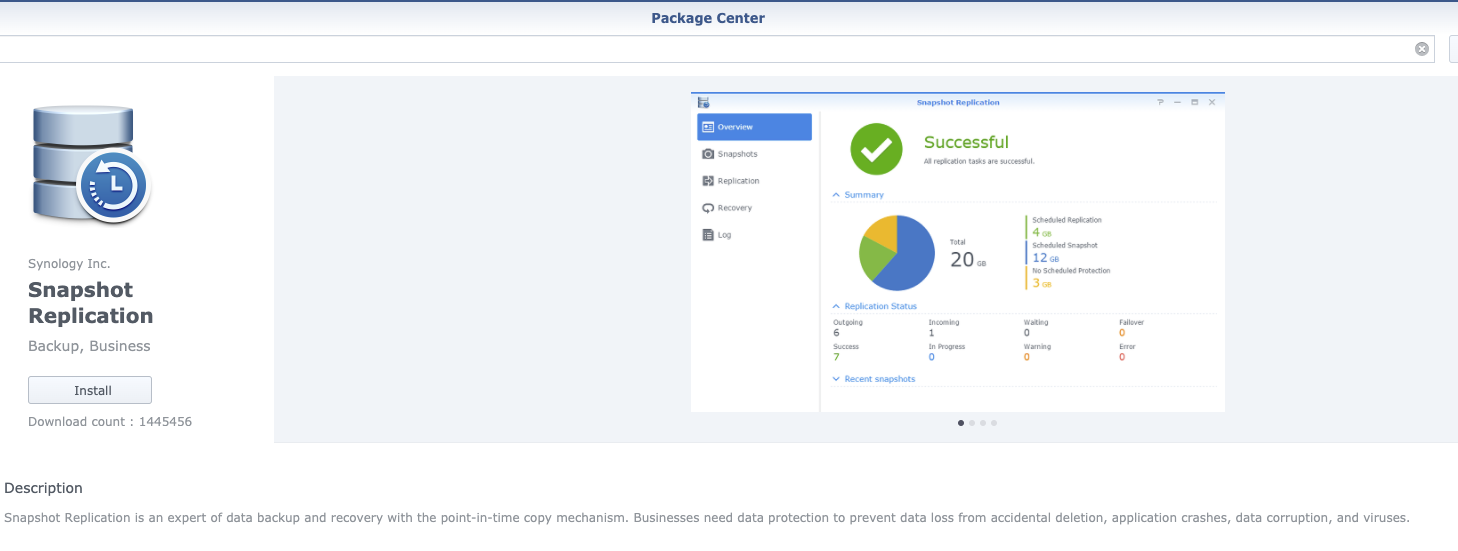
Task: Open the Overview item in preview screenshot
Action: pos(754,127)
